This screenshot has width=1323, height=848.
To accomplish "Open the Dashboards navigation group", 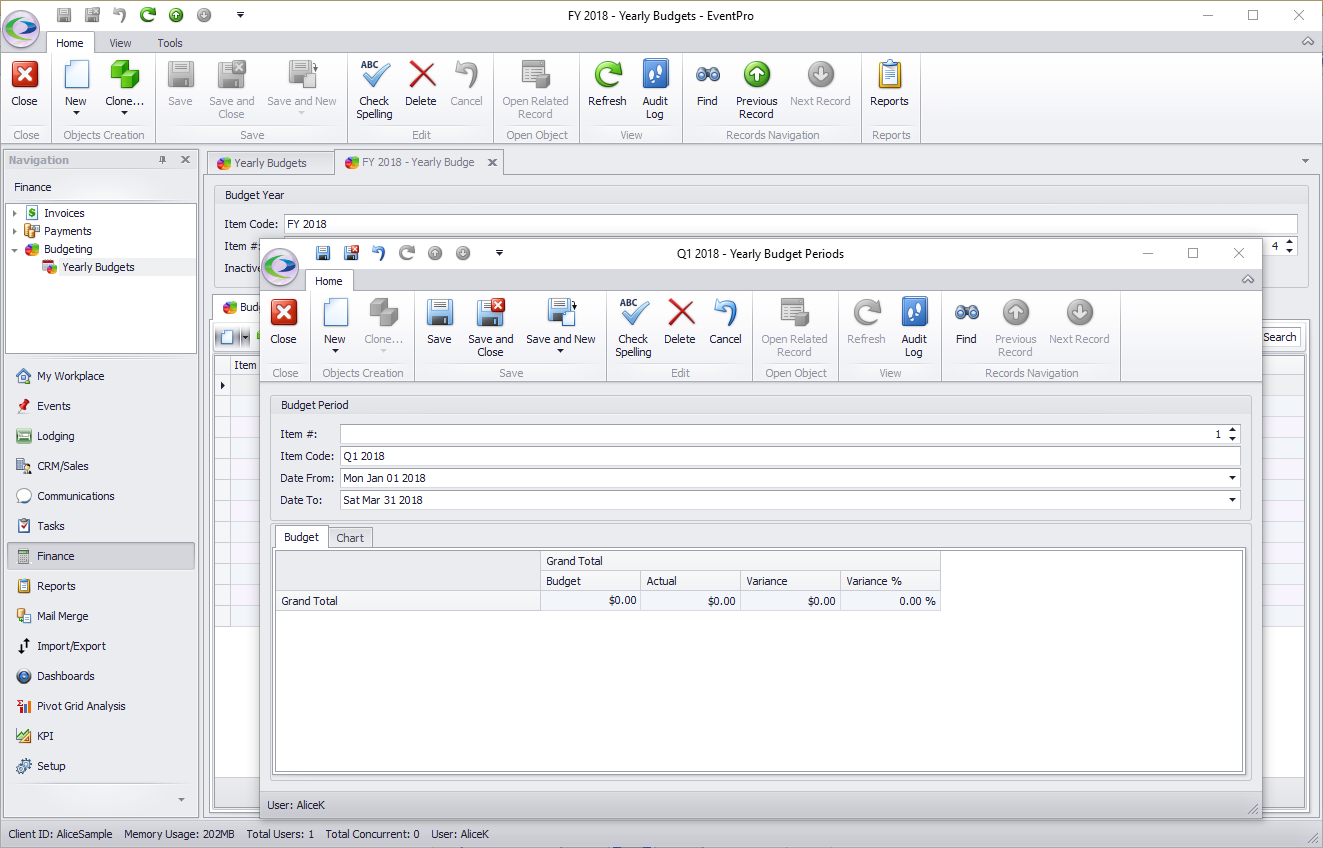I will pos(101,676).
